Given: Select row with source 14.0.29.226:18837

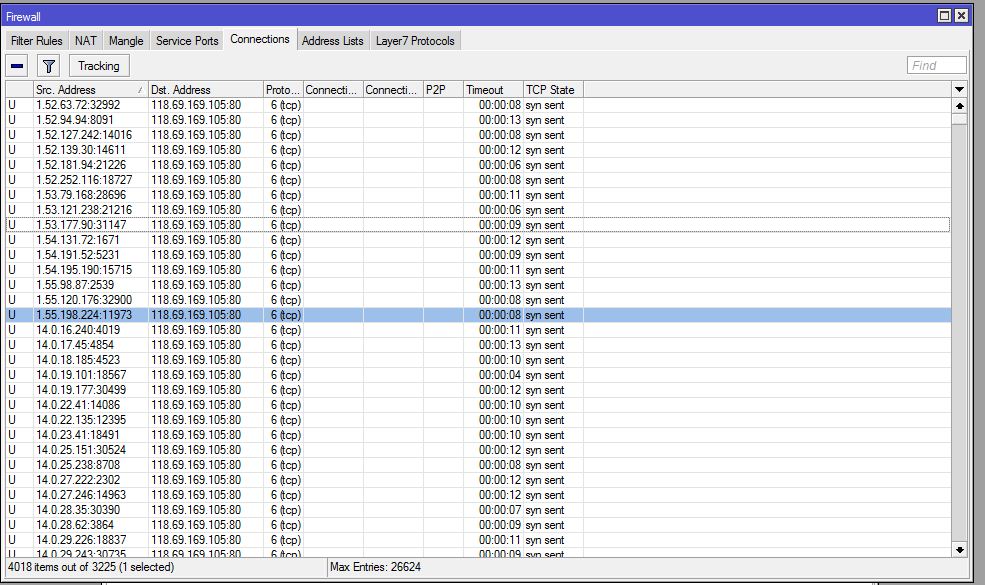Looking at the screenshot, I should (x=478, y=540).
